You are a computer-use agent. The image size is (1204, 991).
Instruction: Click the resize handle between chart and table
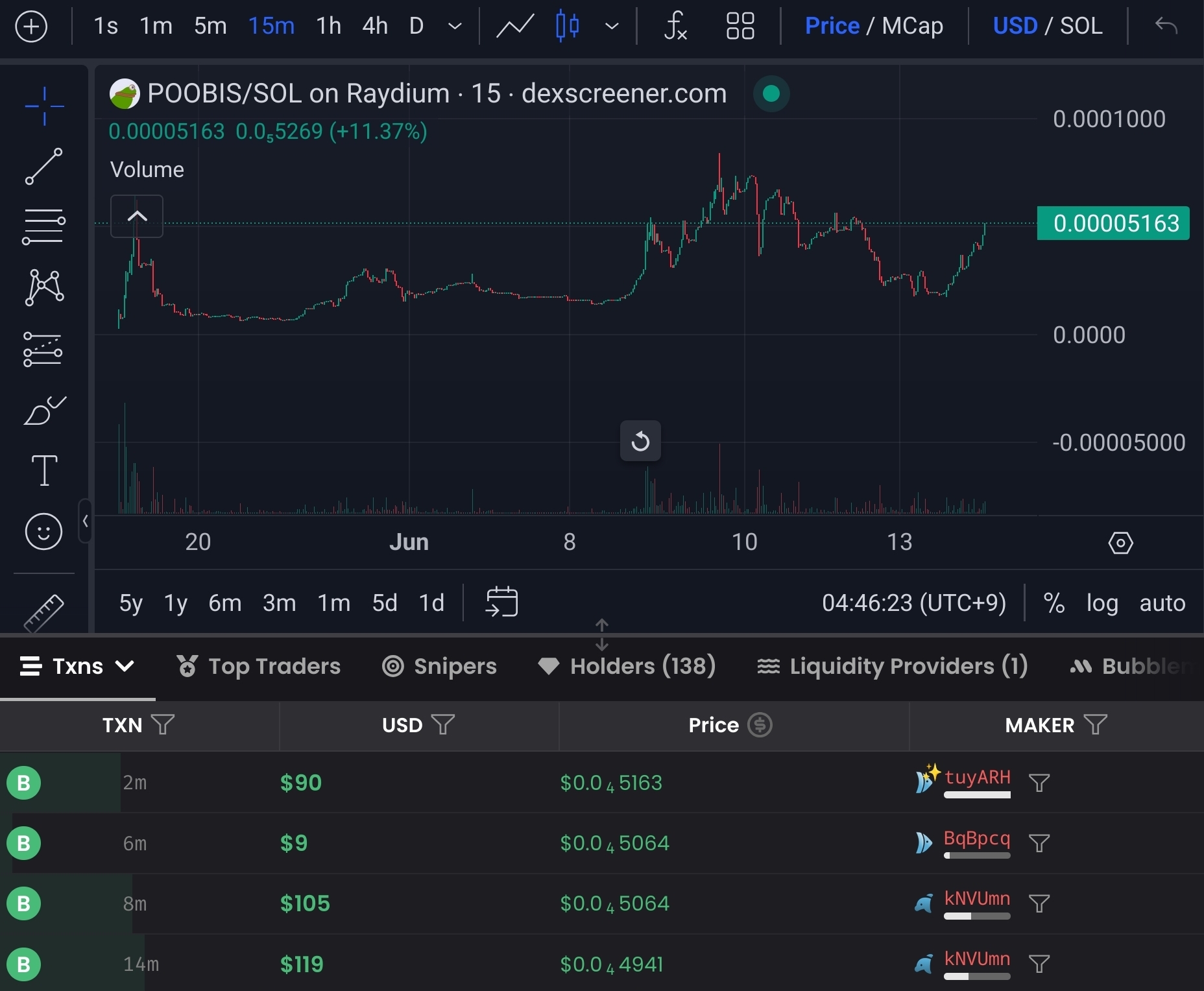coord(601,634)
